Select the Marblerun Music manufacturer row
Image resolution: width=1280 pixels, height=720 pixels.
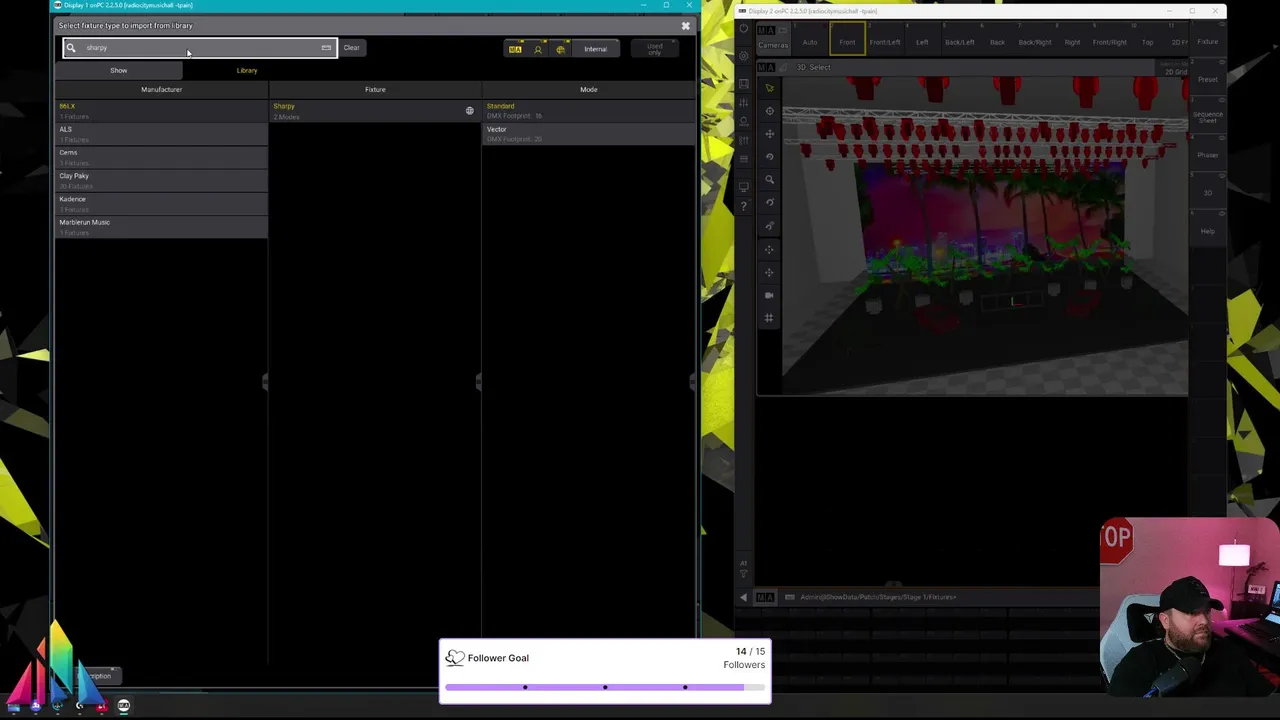coord(161,226)
